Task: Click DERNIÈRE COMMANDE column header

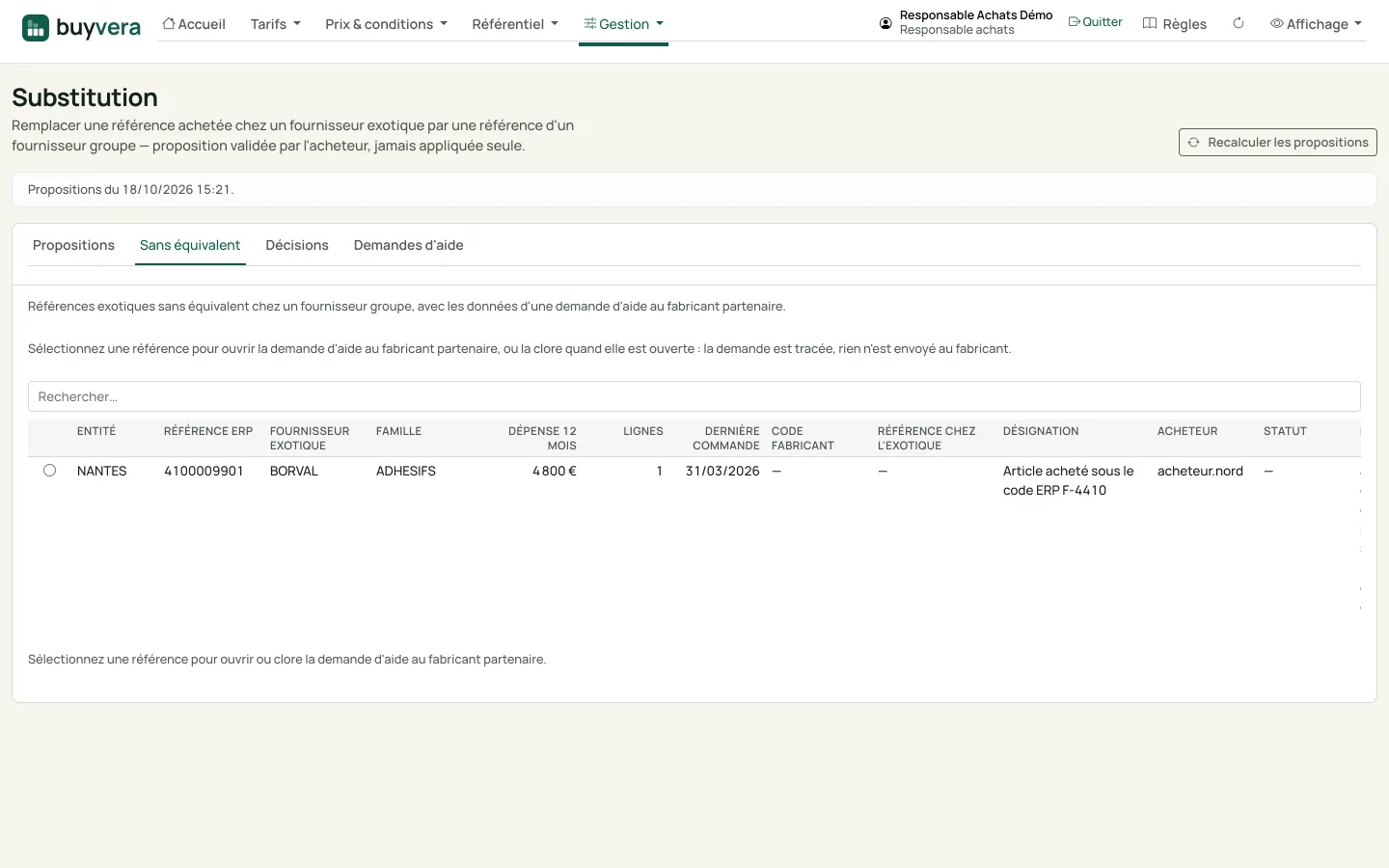Action: pyautogui.click(x=726, y=438)
